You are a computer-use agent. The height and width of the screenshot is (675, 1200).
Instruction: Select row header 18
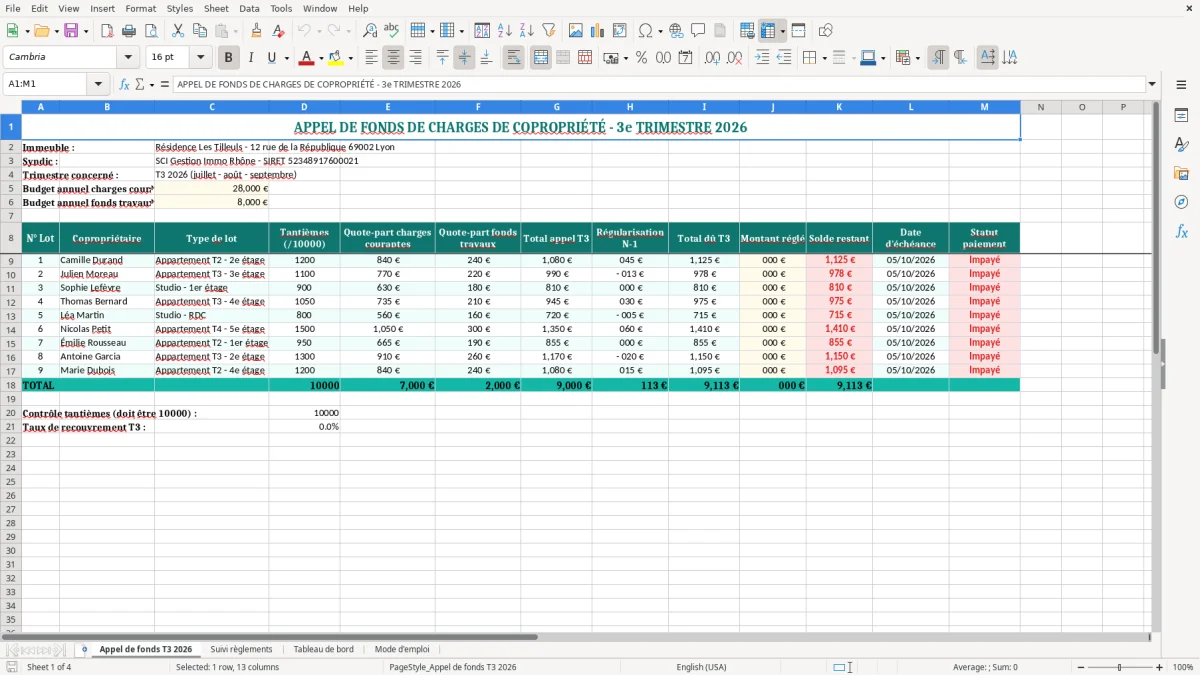click(x=10, y=385)
